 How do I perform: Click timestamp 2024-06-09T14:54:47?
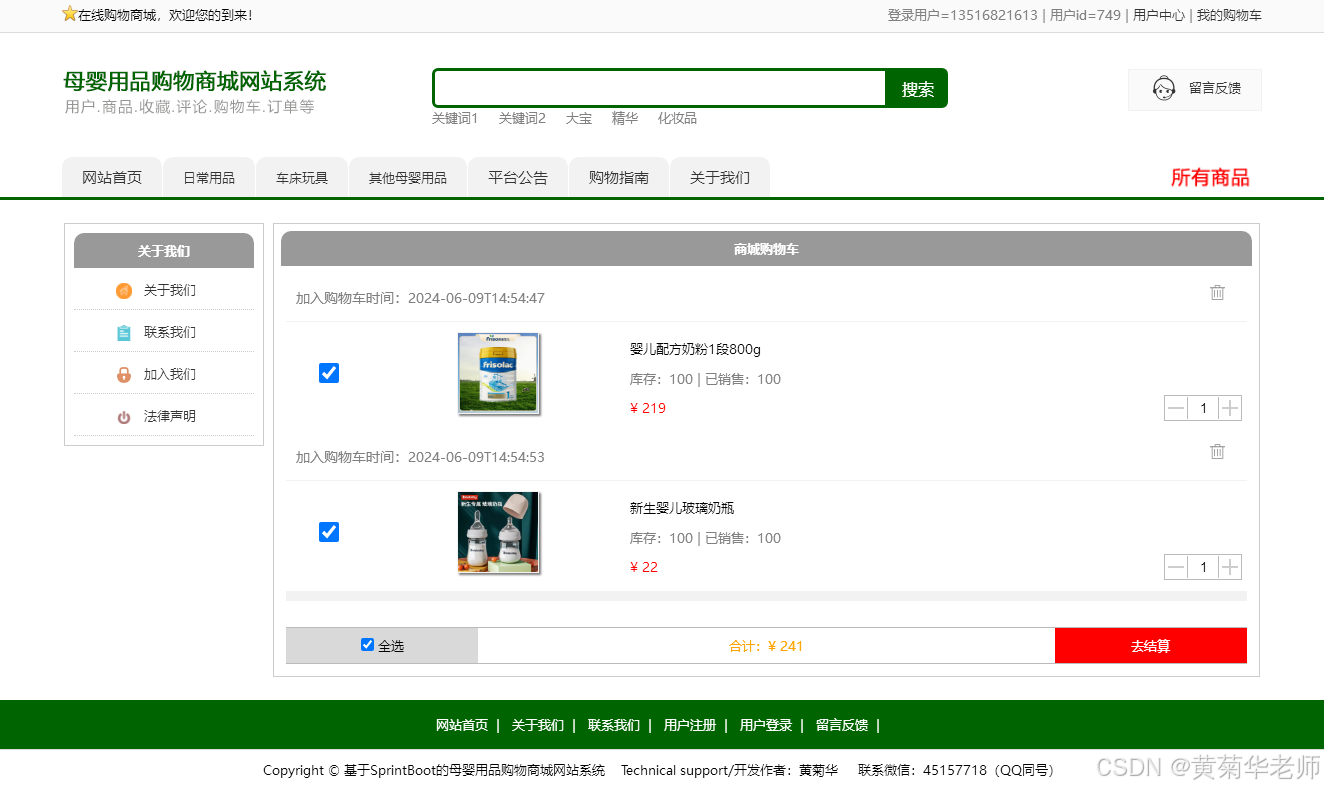476,298
